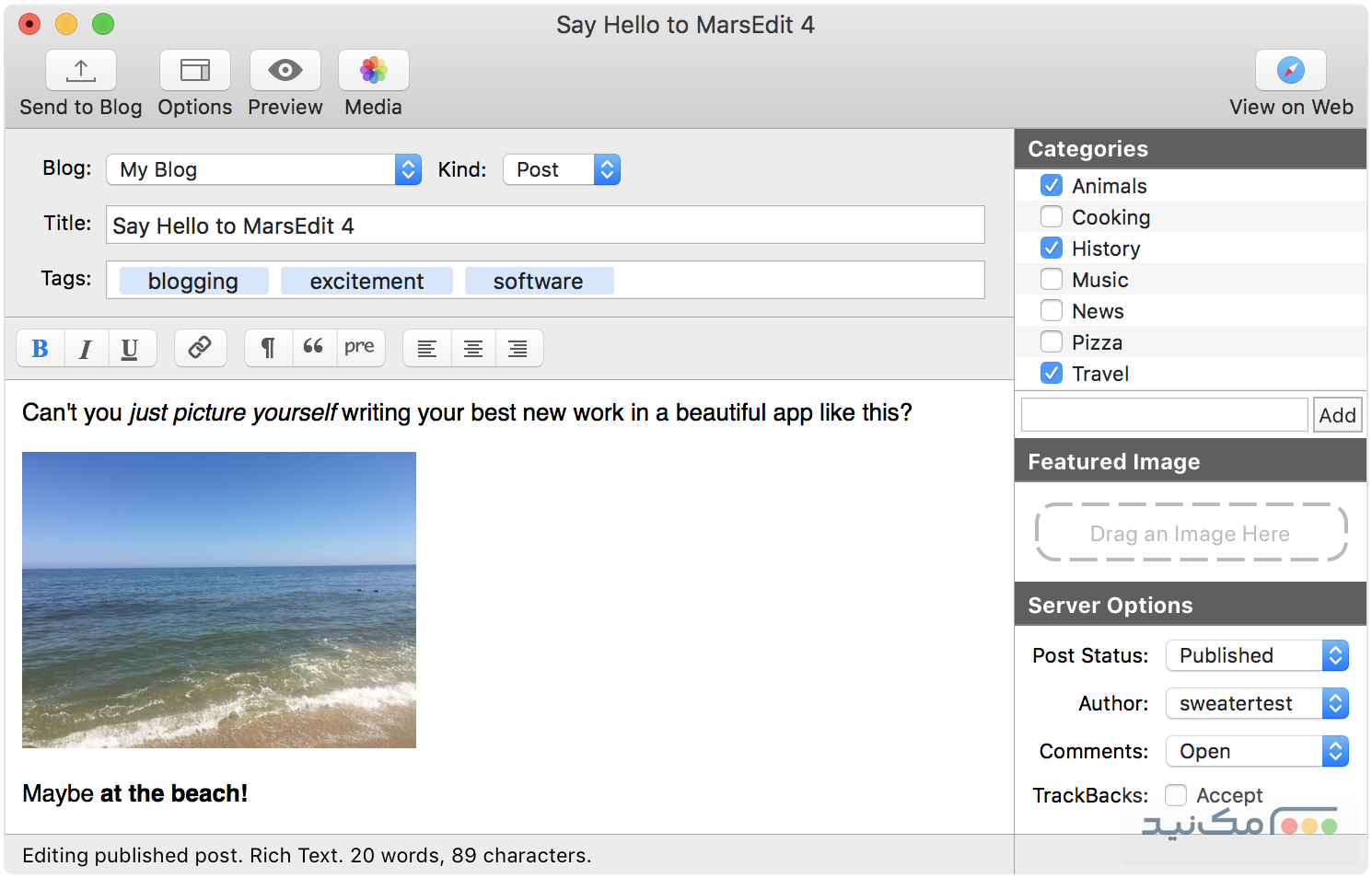The width and height of the screenshot is (1372, 878).
Task: Enable the Cooking category checkbox
Action: [1051, 217]
